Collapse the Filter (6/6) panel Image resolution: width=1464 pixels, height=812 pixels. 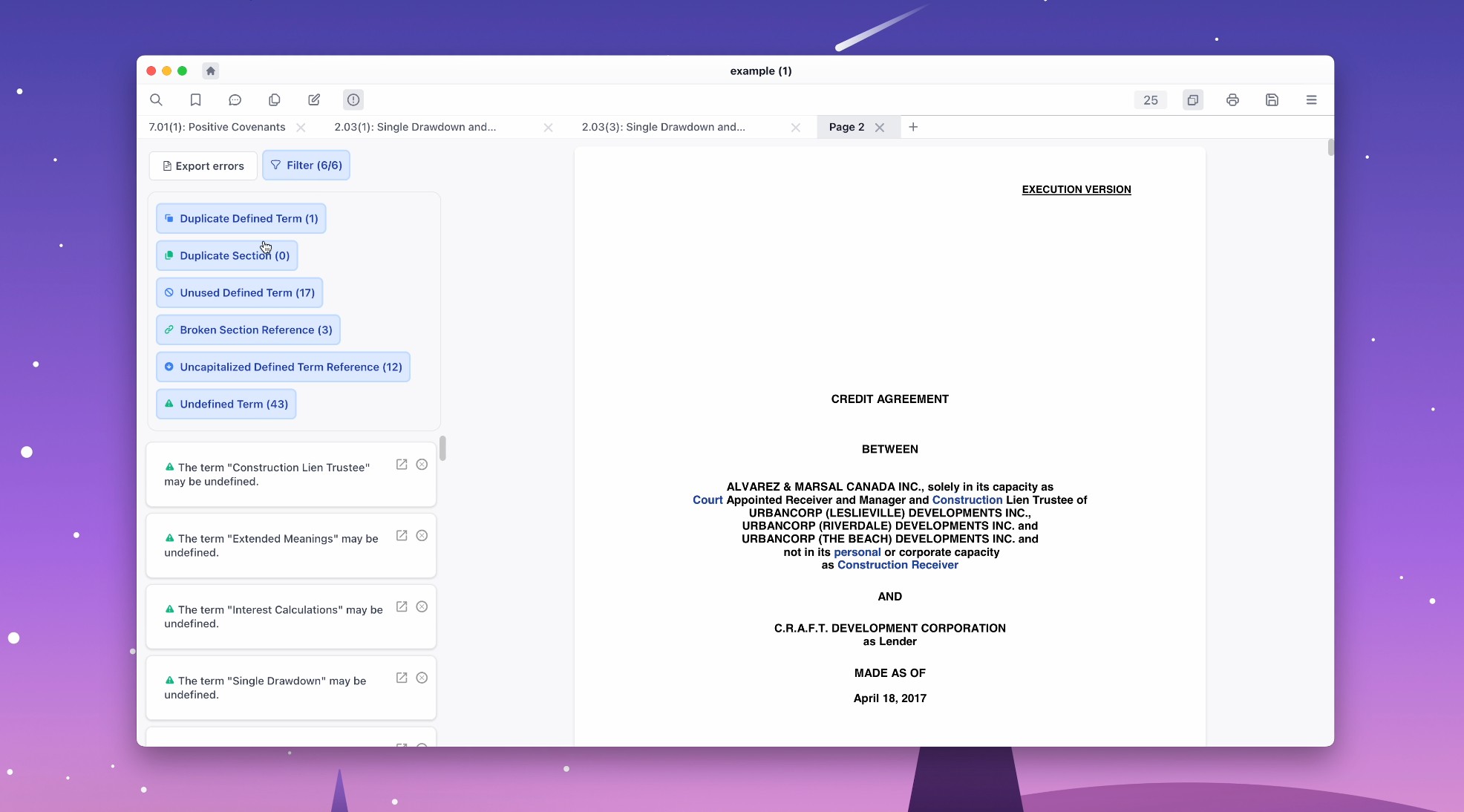coord(306,165)
